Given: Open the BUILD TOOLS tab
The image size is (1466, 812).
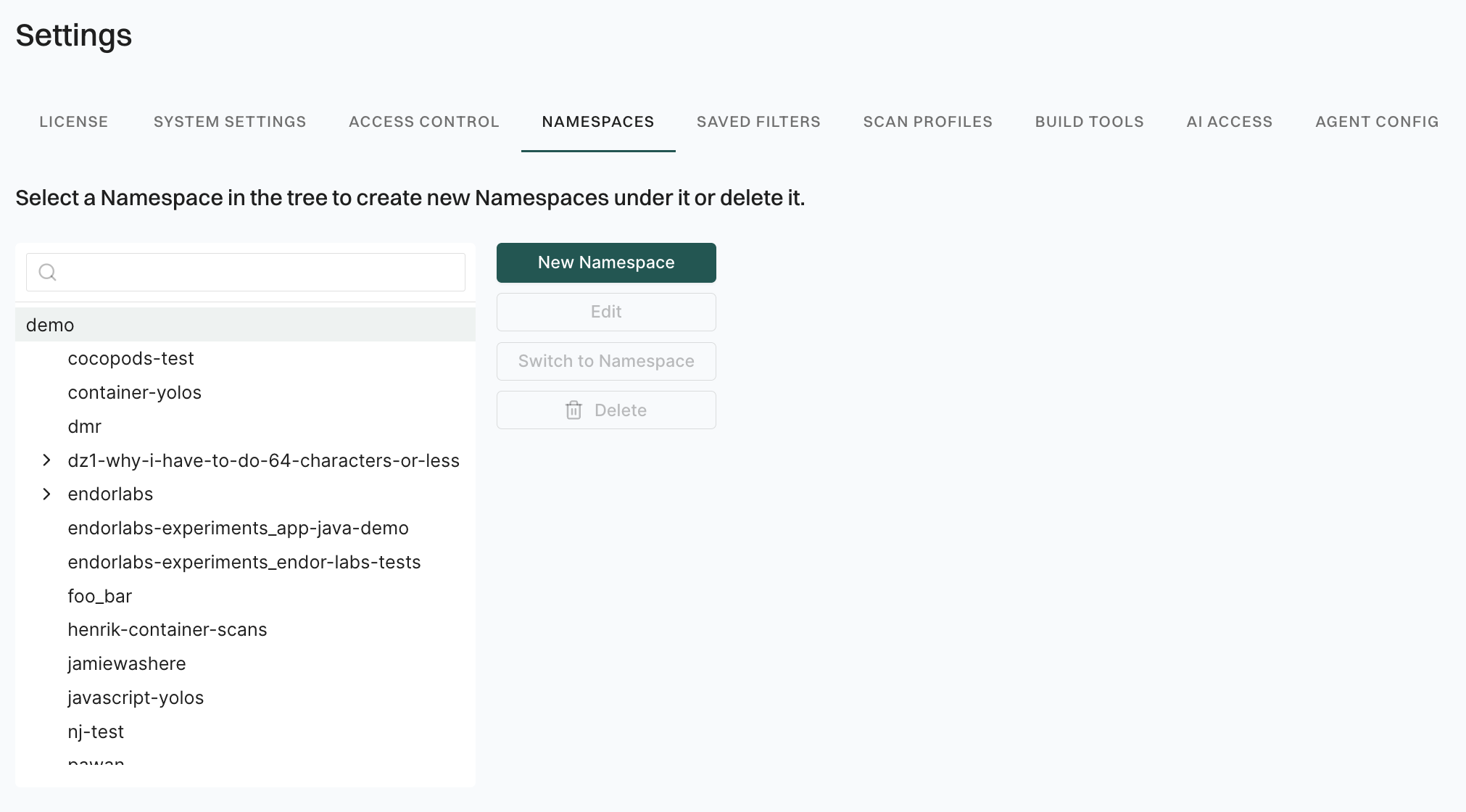Looking at the screenshot, I should click(1088, 121).
